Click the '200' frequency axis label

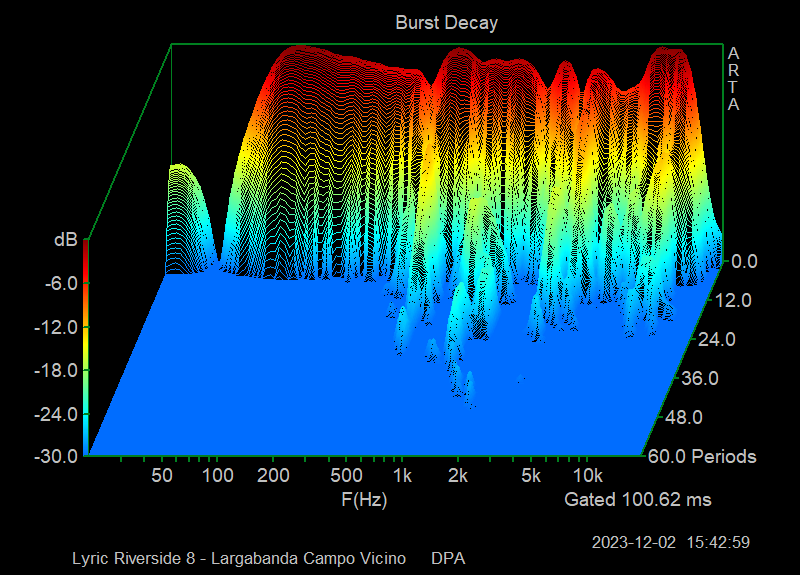pos(273,476)
